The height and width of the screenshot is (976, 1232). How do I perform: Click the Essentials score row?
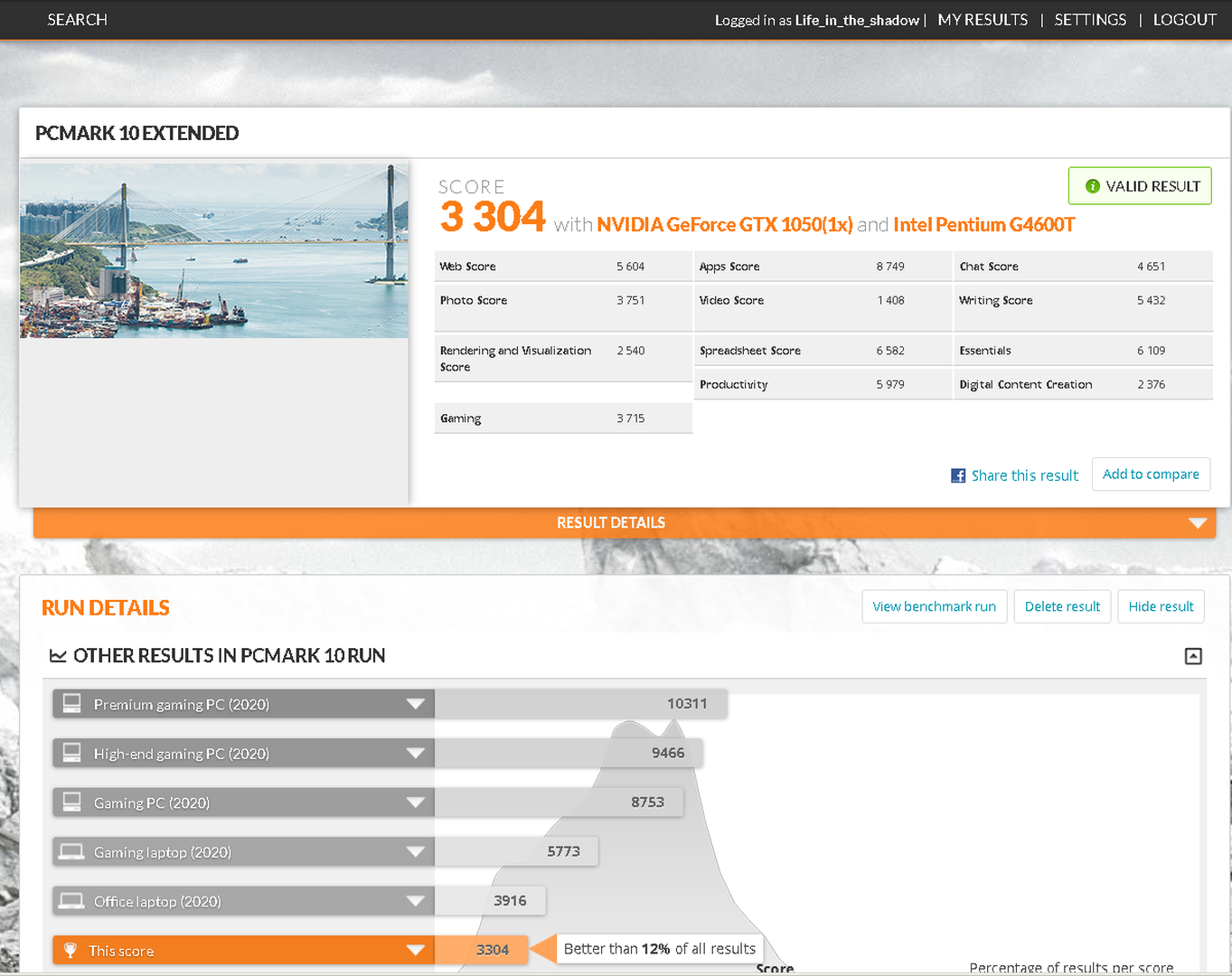point(1083,351)
